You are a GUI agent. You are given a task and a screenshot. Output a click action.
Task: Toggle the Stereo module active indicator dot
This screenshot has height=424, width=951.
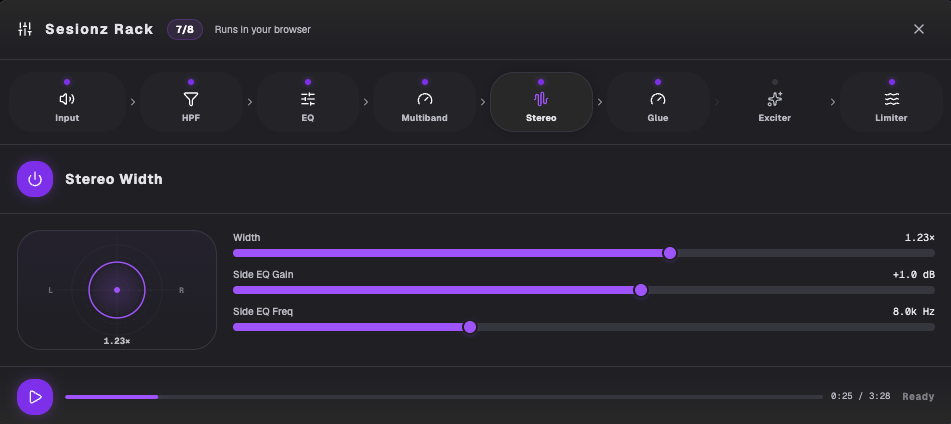(x=541, y=82)
